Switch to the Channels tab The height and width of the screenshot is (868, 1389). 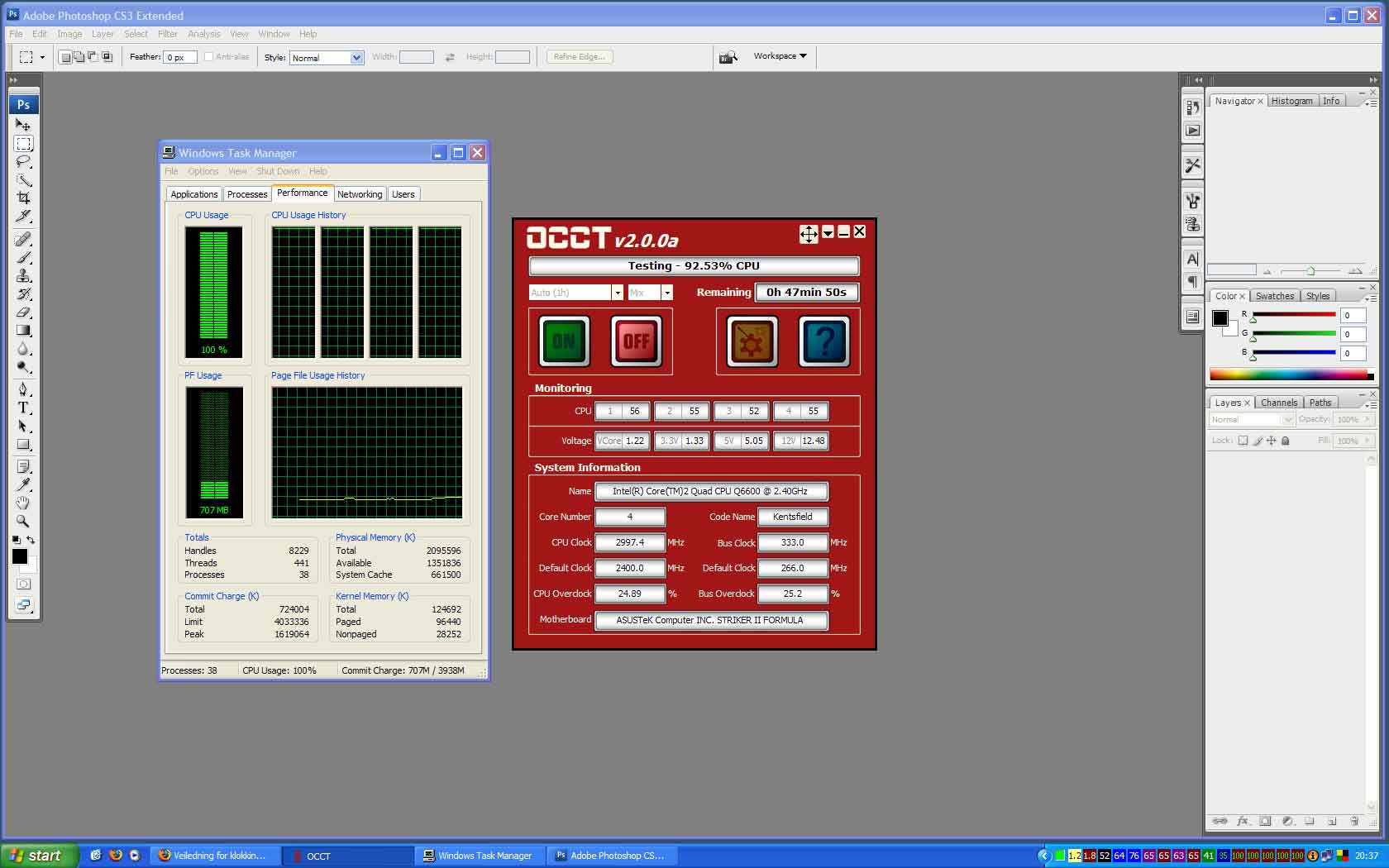(x=1278, y=403)
